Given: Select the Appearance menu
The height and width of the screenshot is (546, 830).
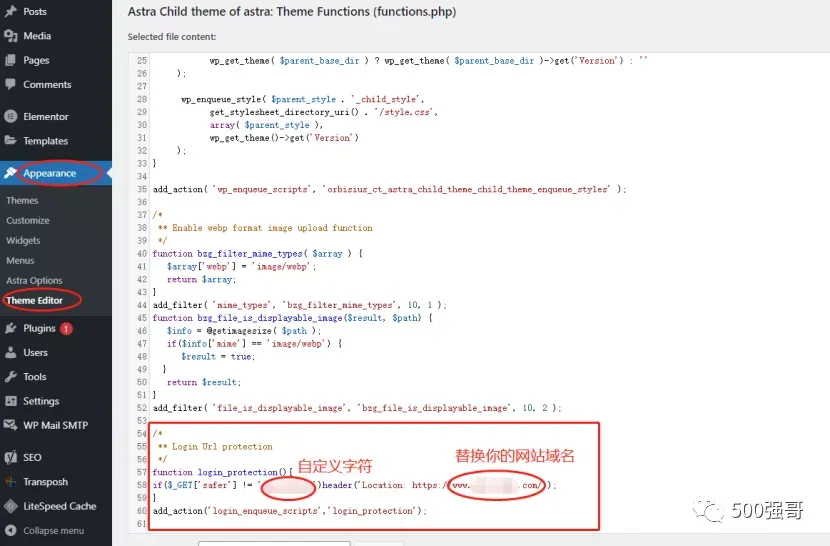Looking at the screenshot, I should click(50, 173).
